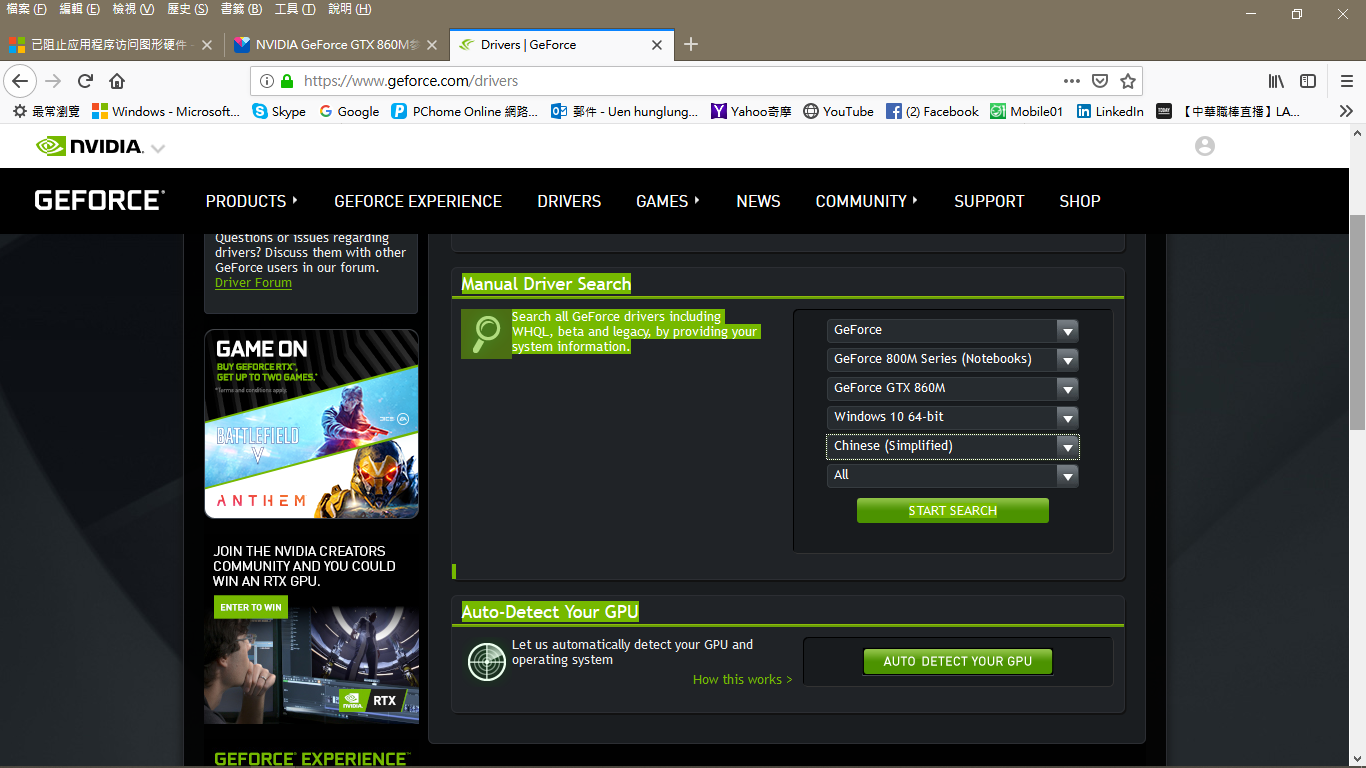Open the YouTube bookmark
Screen dimensions: 1366x768
point(838,111)
